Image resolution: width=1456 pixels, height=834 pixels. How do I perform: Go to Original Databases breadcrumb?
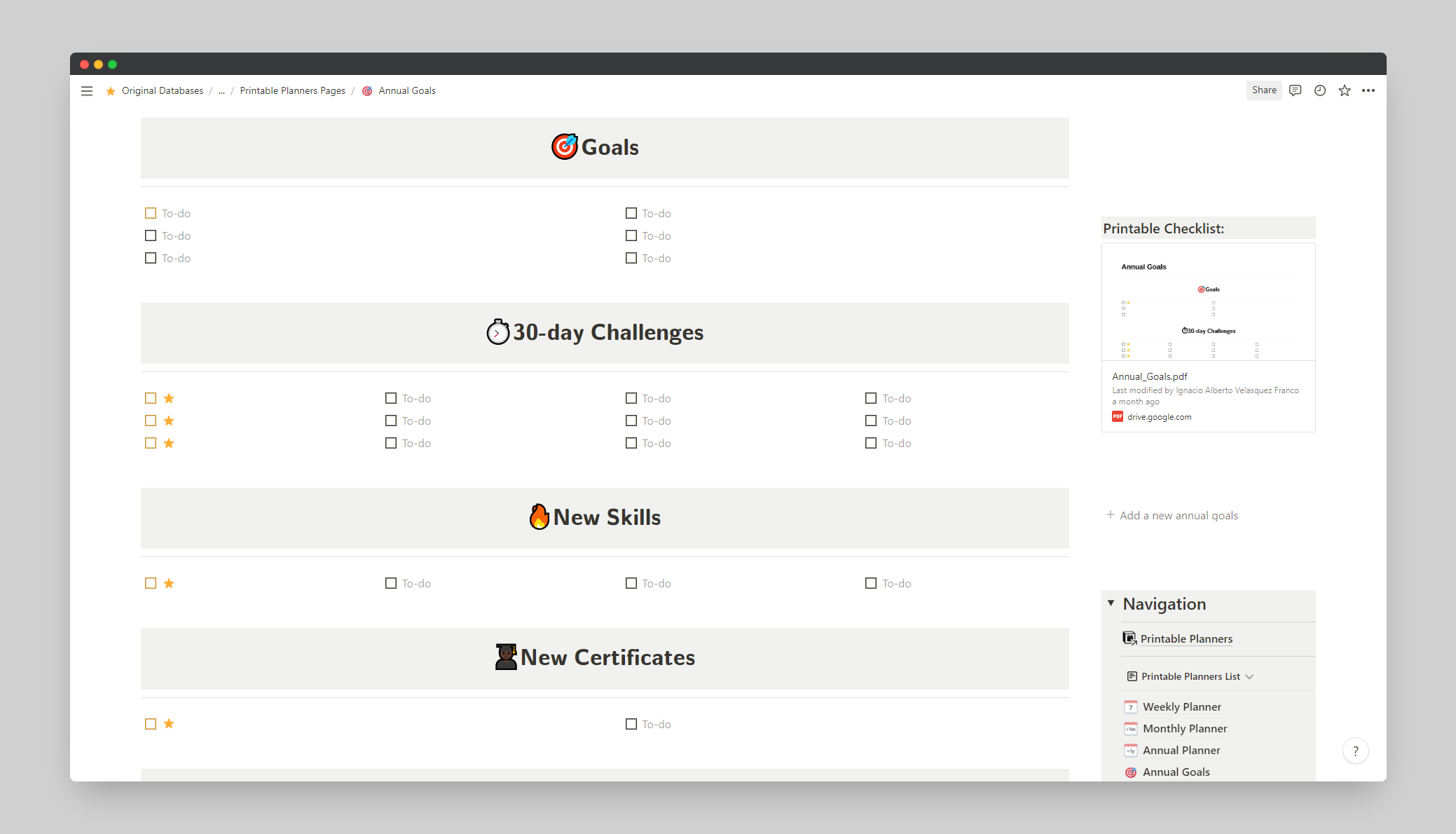point(162,91)
